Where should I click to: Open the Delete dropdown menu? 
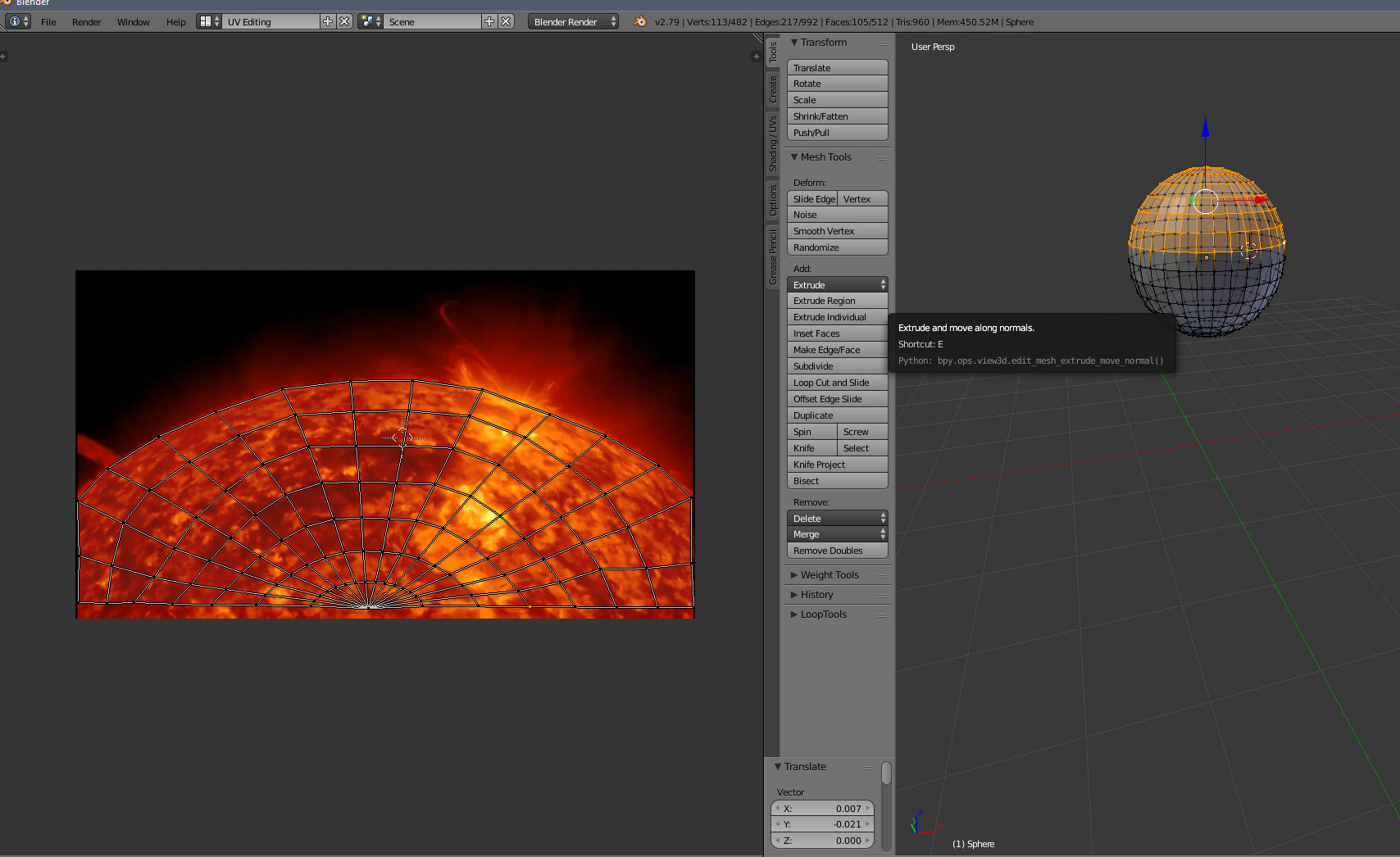click(838, 519)
